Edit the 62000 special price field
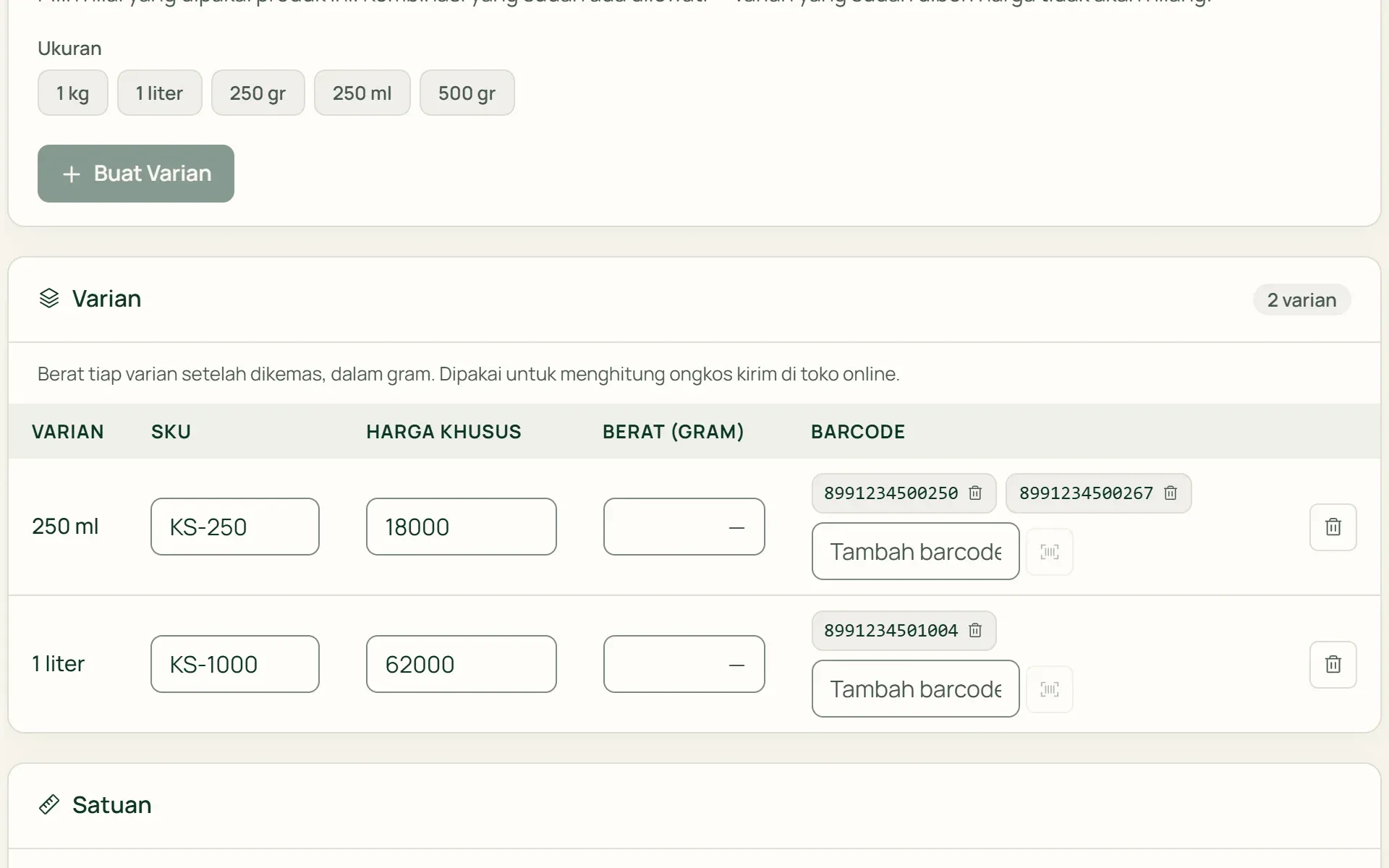Image resolution: width=1389 pixels, height=868 pixels. point(462,664)
